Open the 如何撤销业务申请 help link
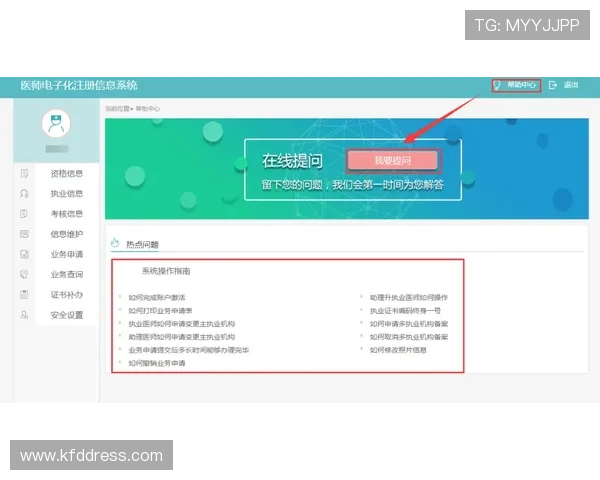The image size is (600, 480). point(157,363)
